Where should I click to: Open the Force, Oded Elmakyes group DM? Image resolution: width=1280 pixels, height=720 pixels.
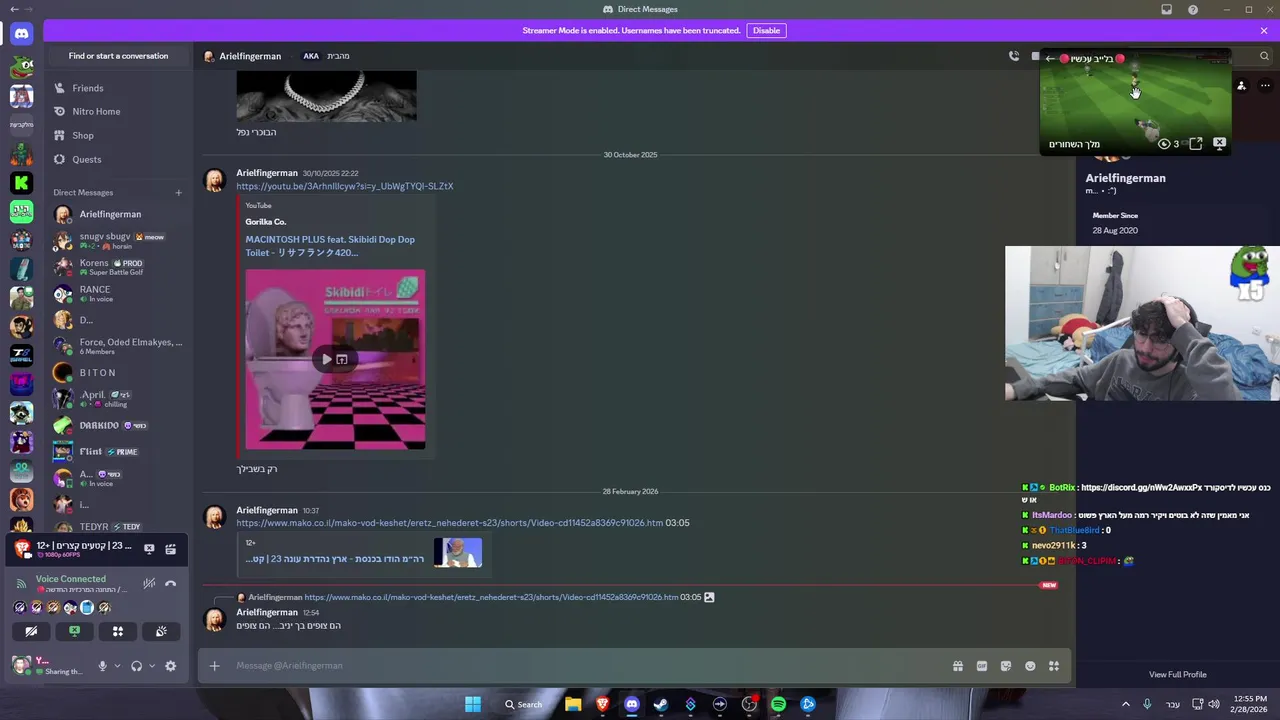click(x=118, y=346)
